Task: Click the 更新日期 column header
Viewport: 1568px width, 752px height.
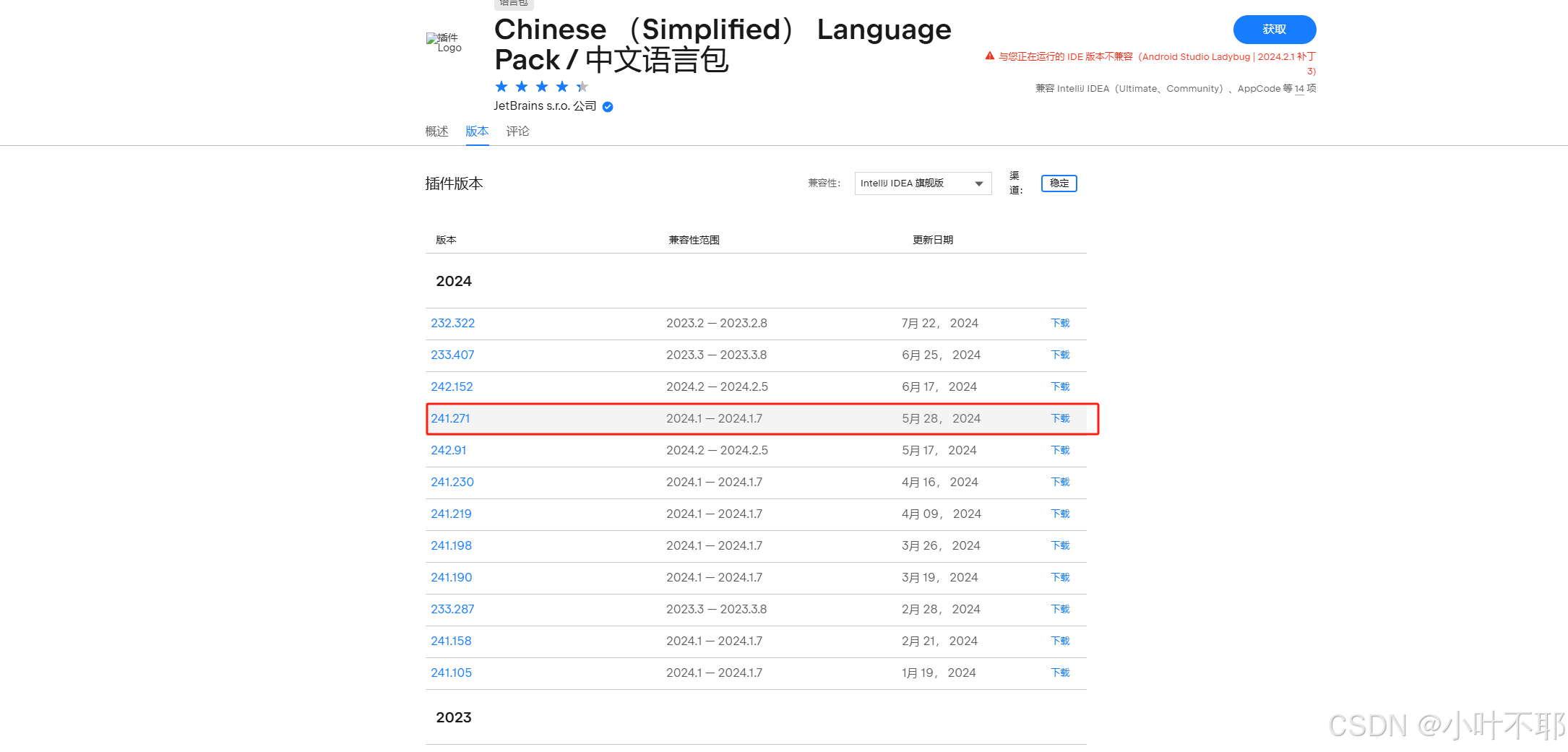Action: click(933, 241)
